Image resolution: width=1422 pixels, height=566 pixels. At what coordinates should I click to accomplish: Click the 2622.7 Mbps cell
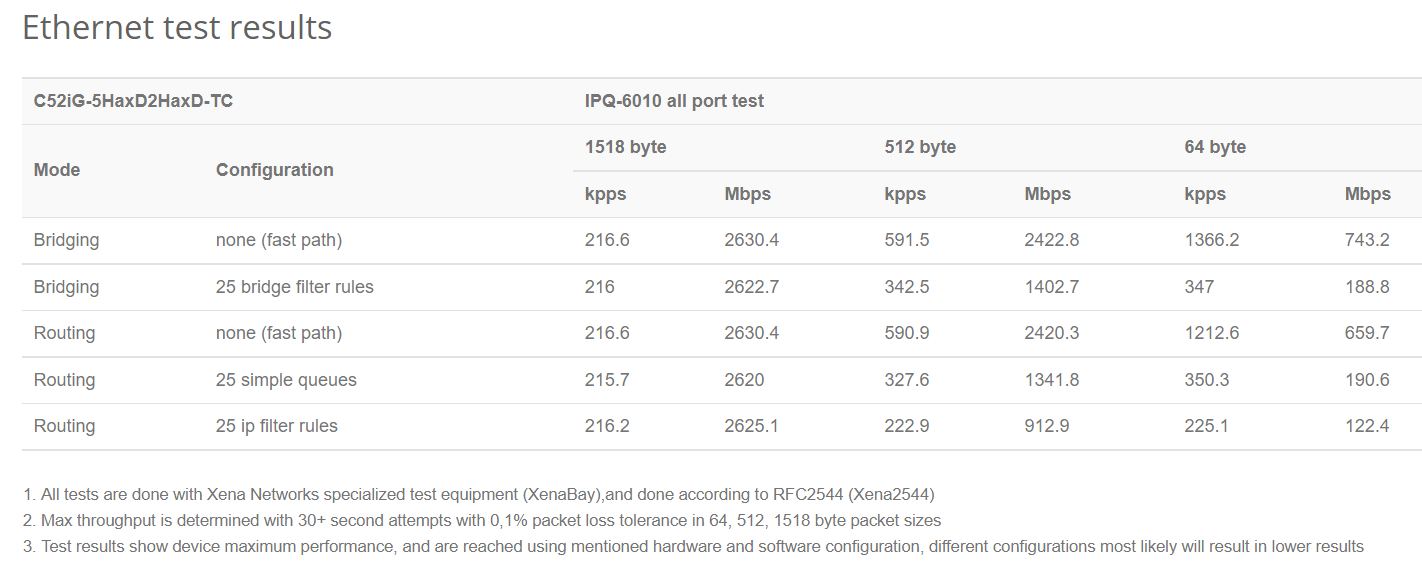751,287
